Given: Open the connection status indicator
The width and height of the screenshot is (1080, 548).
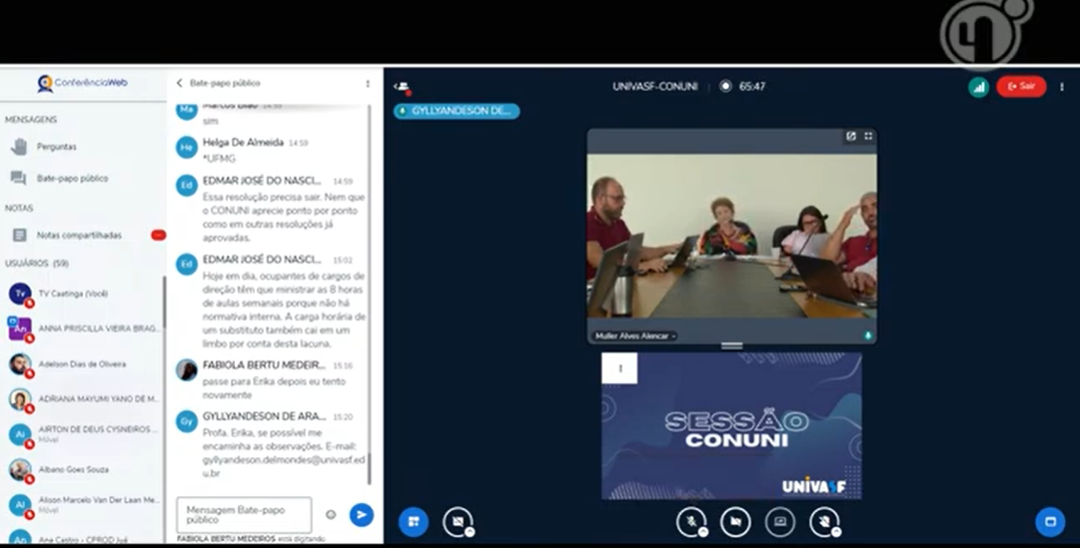Looking at the screenshot, I should pyautogui.click(x=978, y=87).
